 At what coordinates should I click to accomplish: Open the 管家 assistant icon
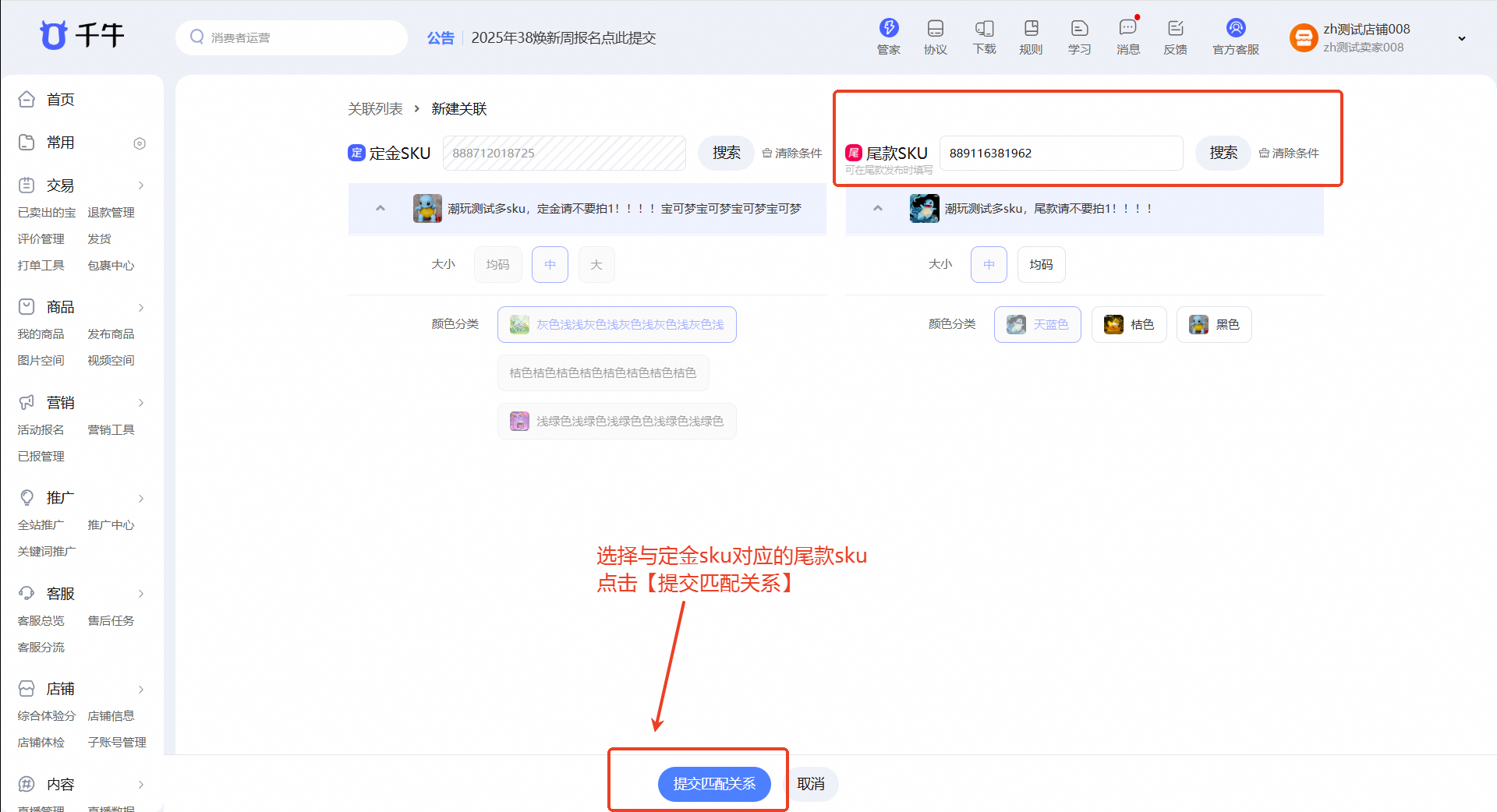[889, 28]
